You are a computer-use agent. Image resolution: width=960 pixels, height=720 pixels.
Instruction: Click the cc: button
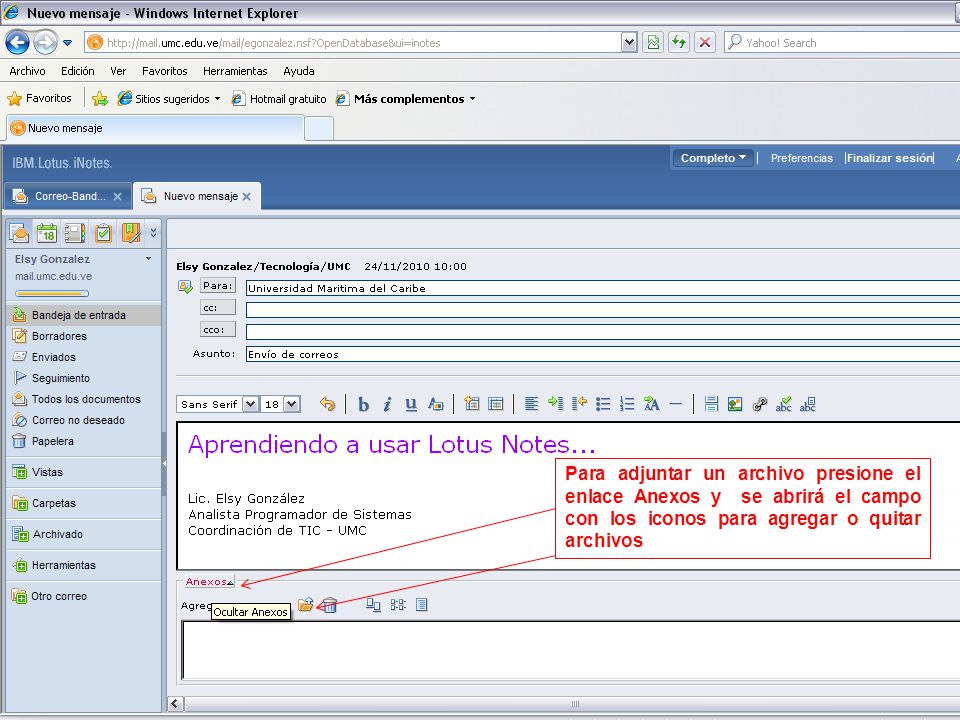(218, 307)
